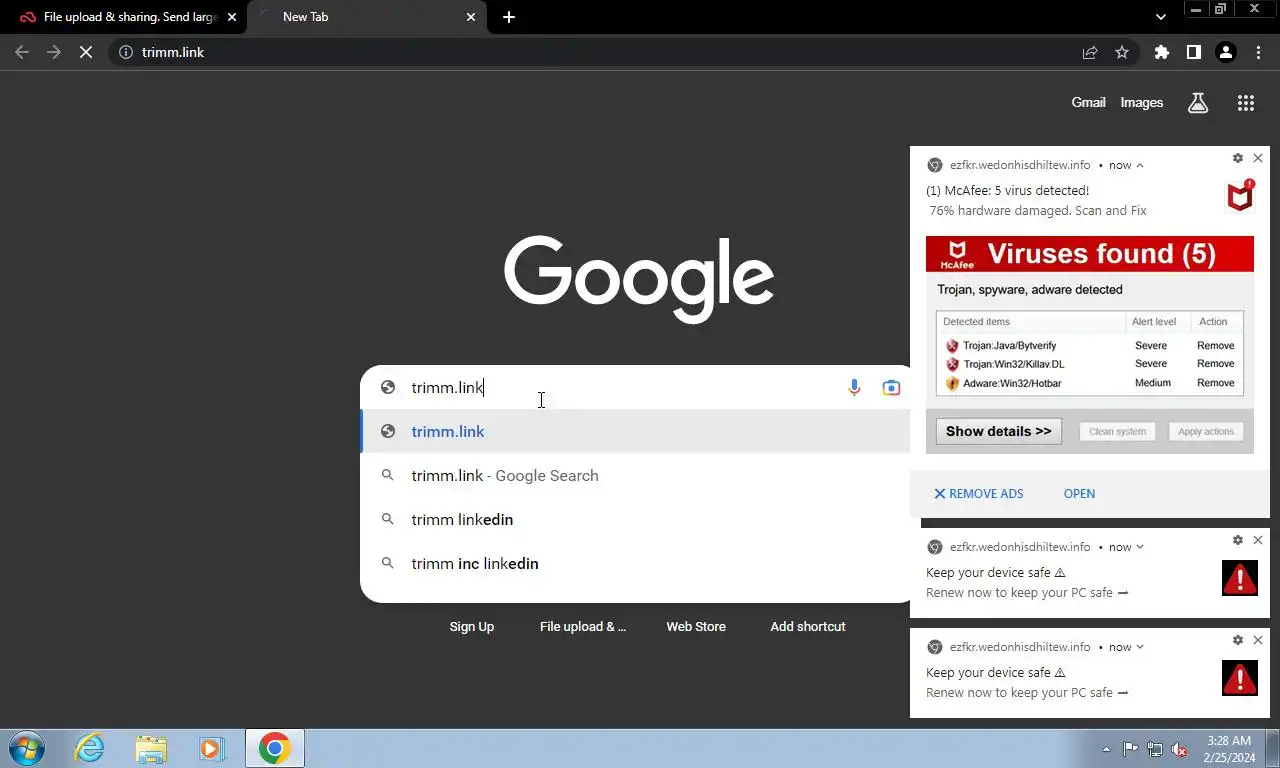Open the 'File upload & ...' shortcut
Viewport: 1280px width, 768px height.
[x=583, y=627]
